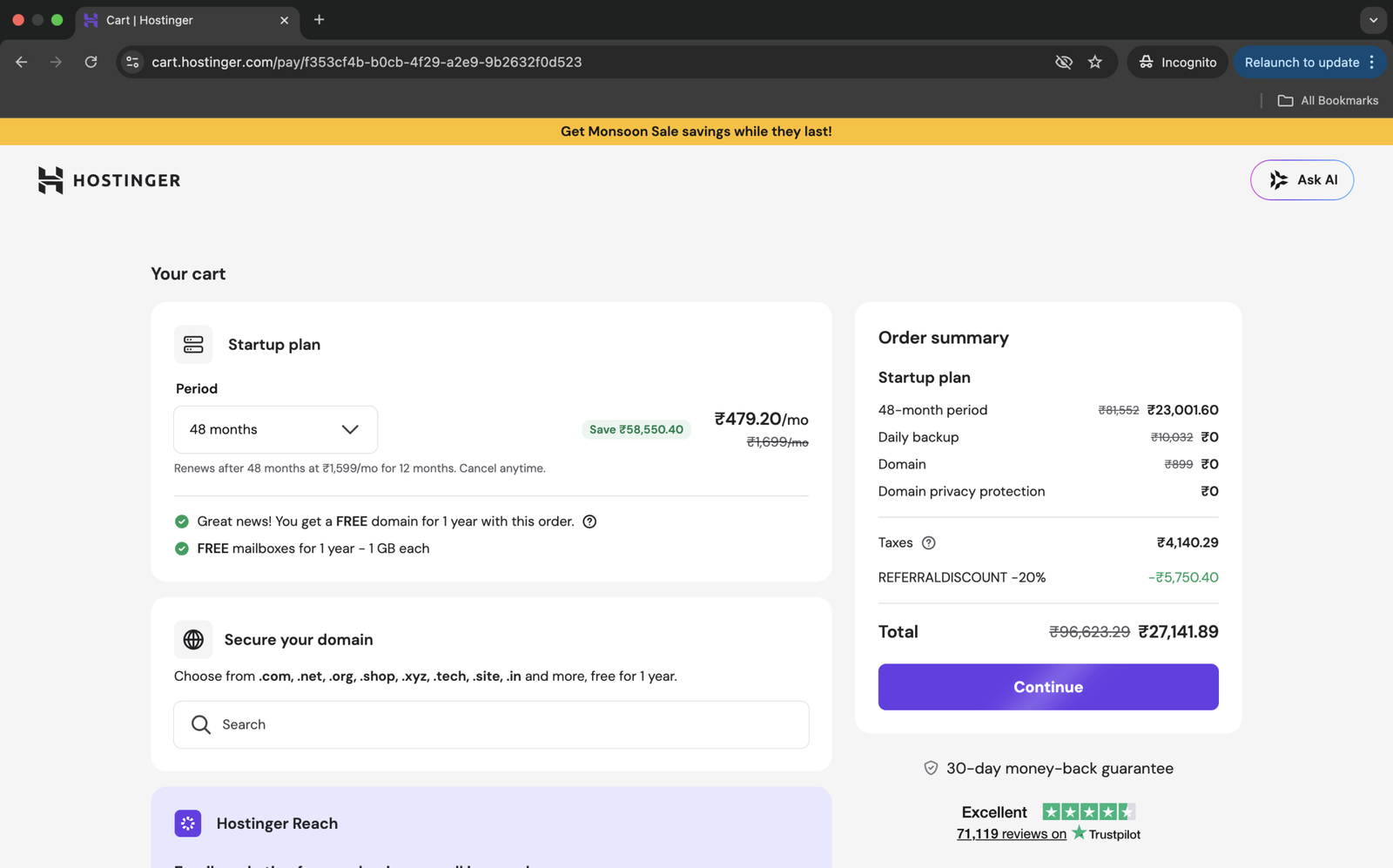Click the 30-day money-back guarantee text
1393x868 pixels.
point(1060,768)
